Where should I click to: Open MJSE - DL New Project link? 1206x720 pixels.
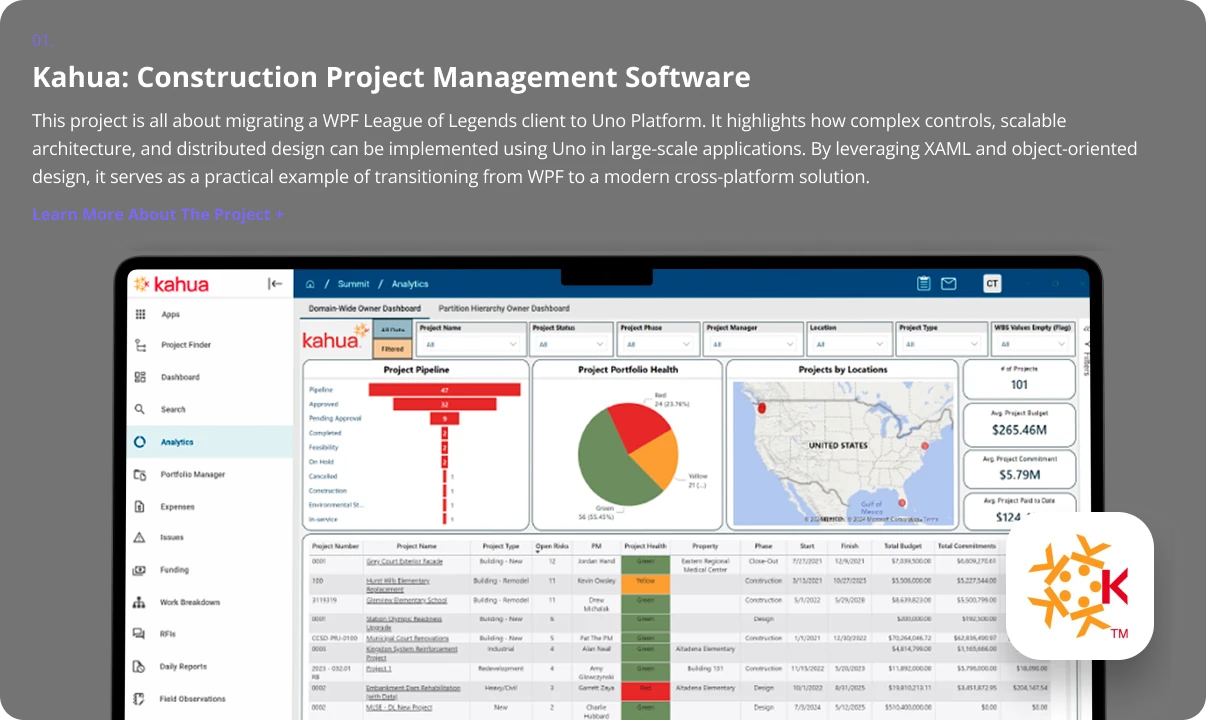399,707
